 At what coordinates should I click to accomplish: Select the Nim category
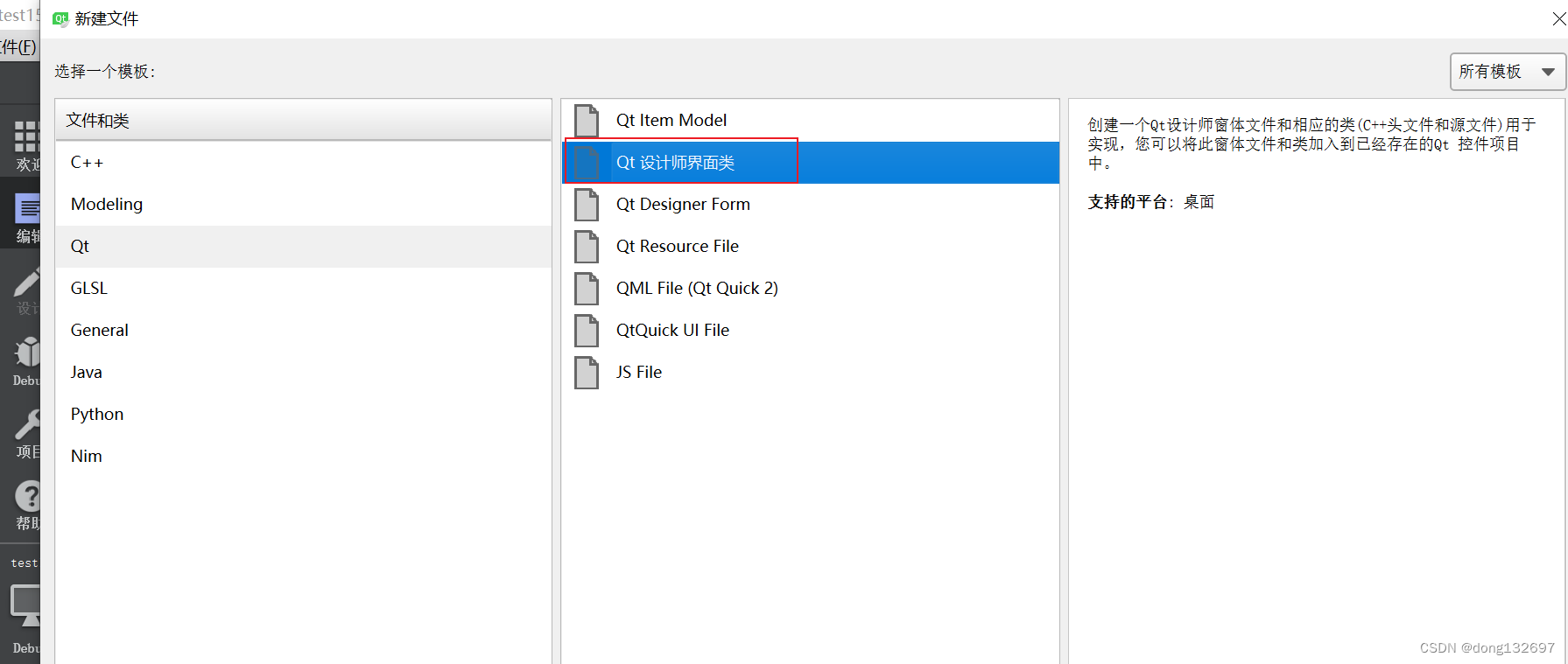[x=303, y=457]
